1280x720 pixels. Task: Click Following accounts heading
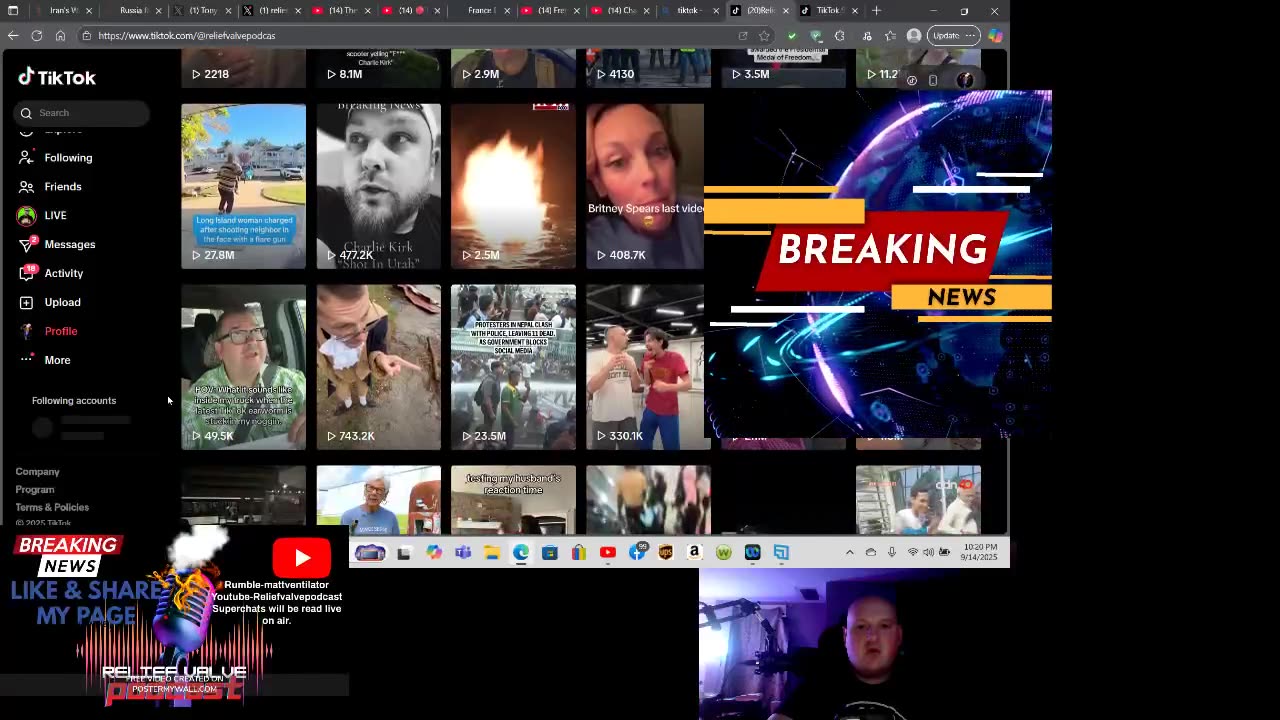click(74, 401)
